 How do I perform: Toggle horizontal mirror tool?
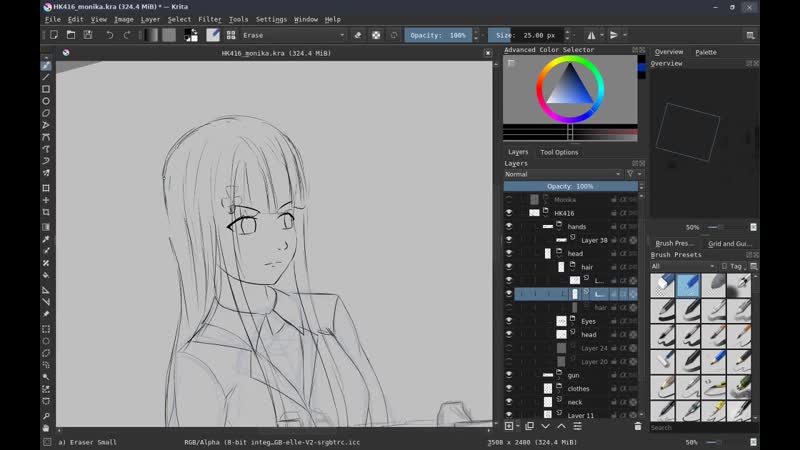coord(591,35)
